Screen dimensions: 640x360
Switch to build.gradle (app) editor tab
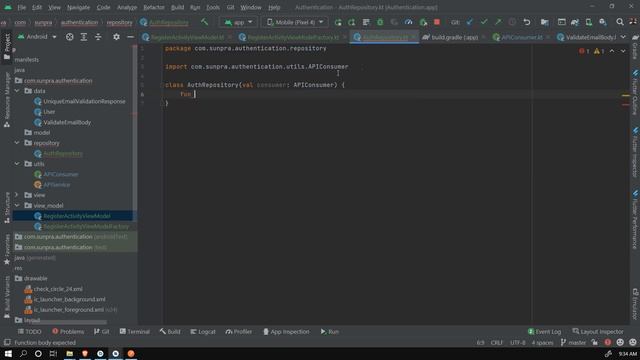(x=453, y=37)
